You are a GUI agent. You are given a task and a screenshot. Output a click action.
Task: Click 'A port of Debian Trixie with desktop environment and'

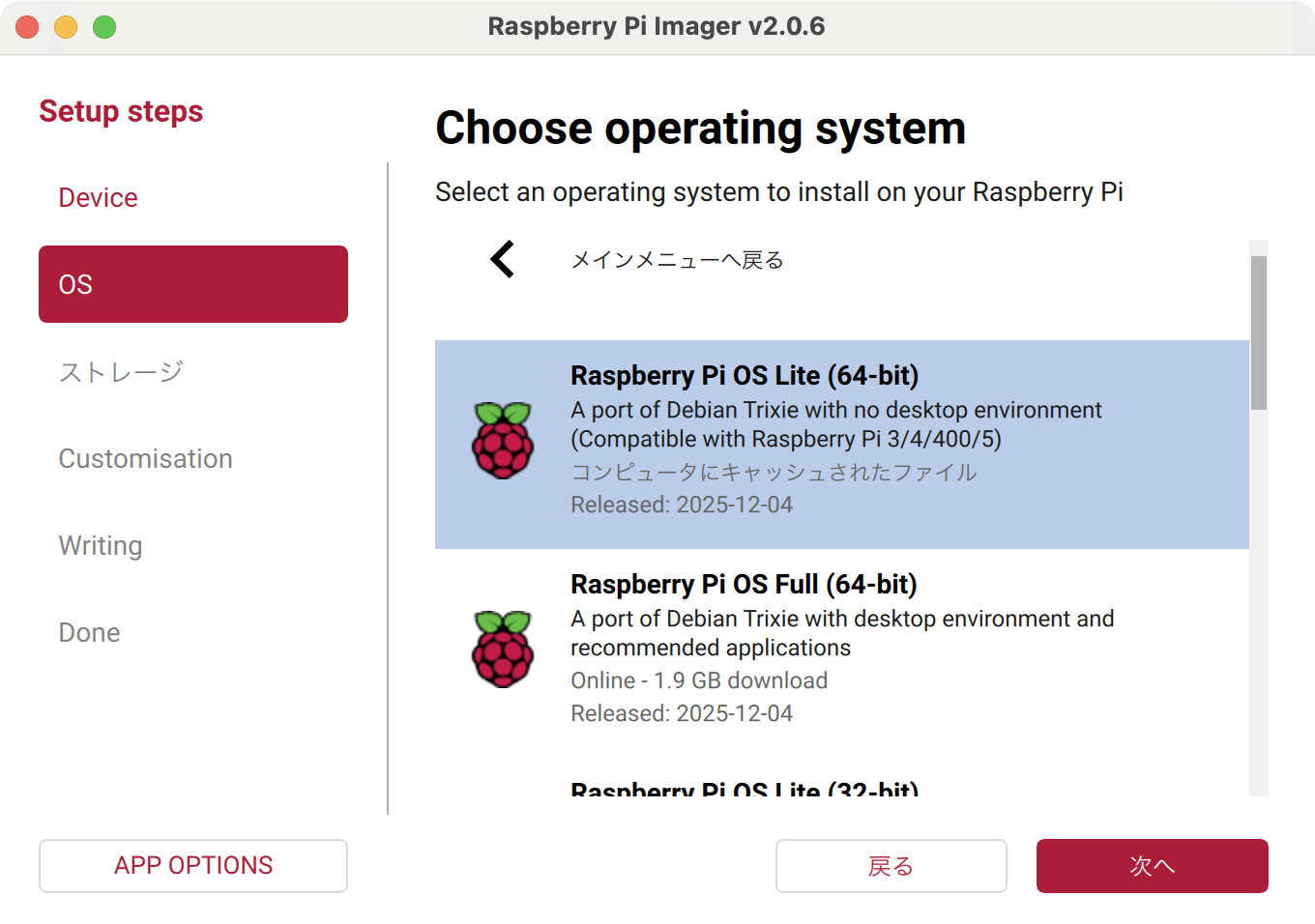[x=842, y=619]
